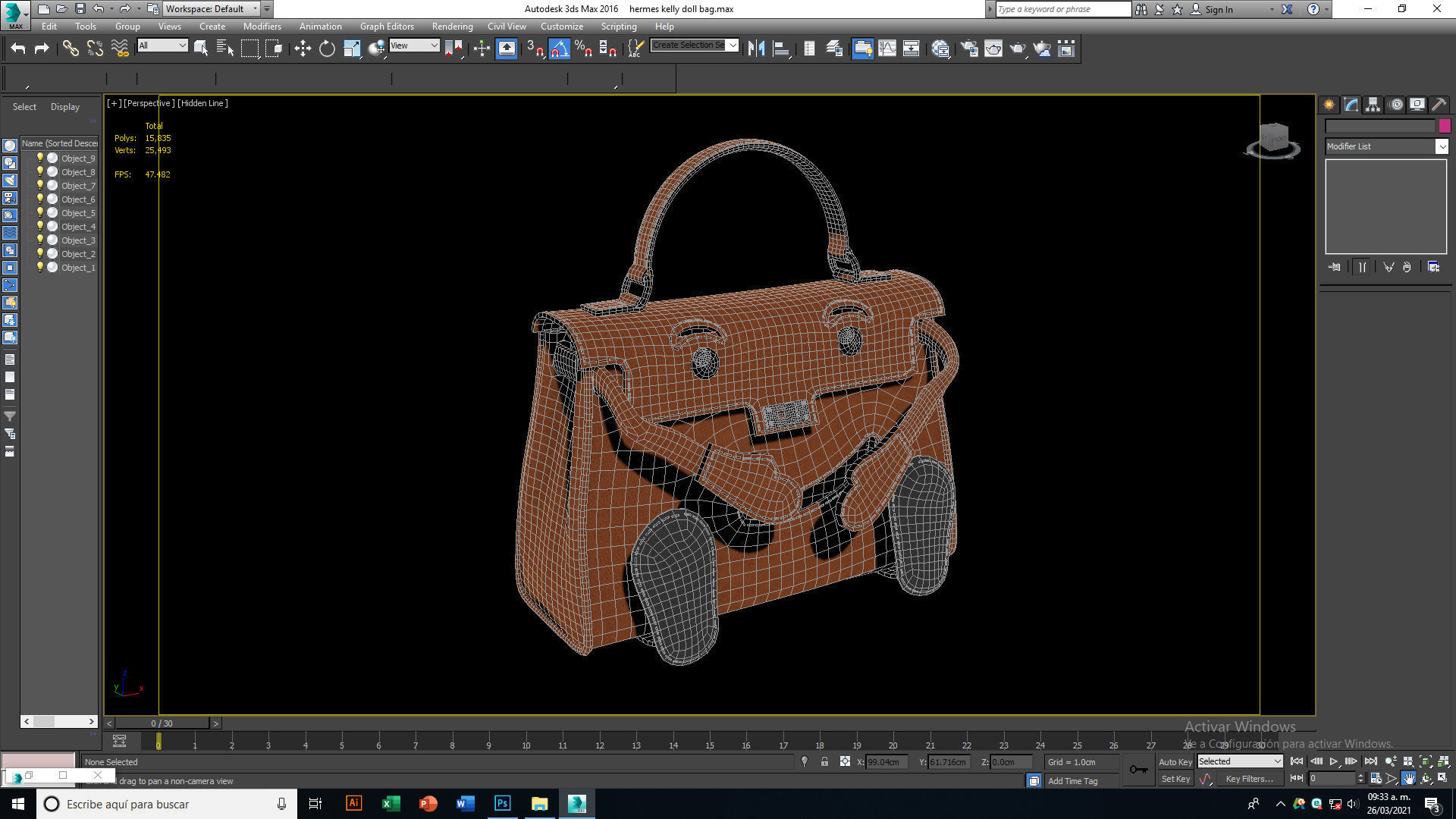Open the reference coordinate View dropdown
The image size is (1456, 819).
click(414, 45)
